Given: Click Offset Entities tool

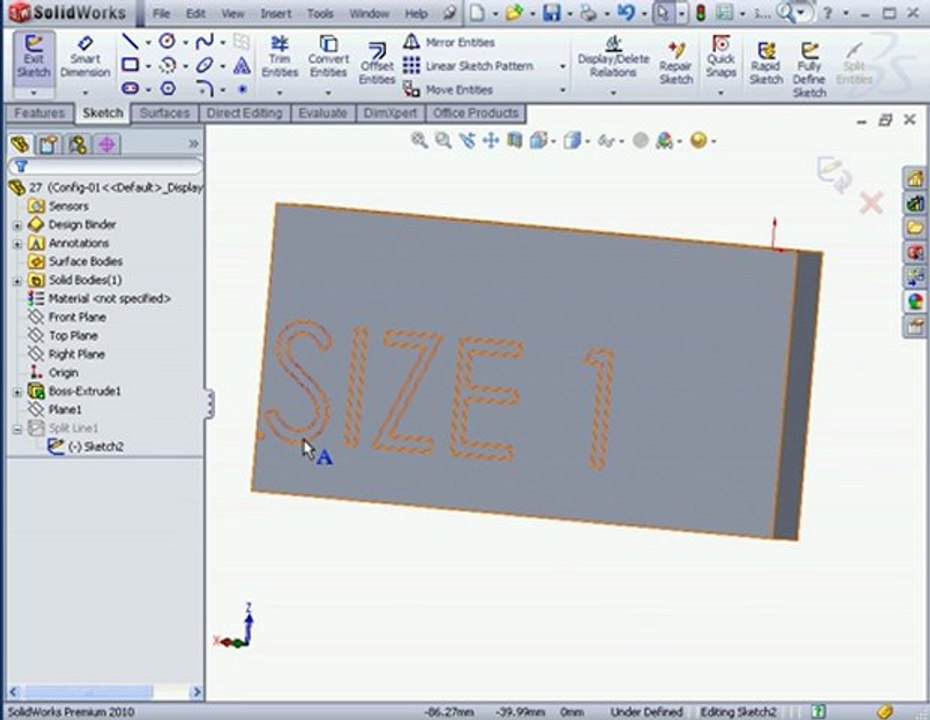Looking at the screenshot, I should click(x=377, y=64).
